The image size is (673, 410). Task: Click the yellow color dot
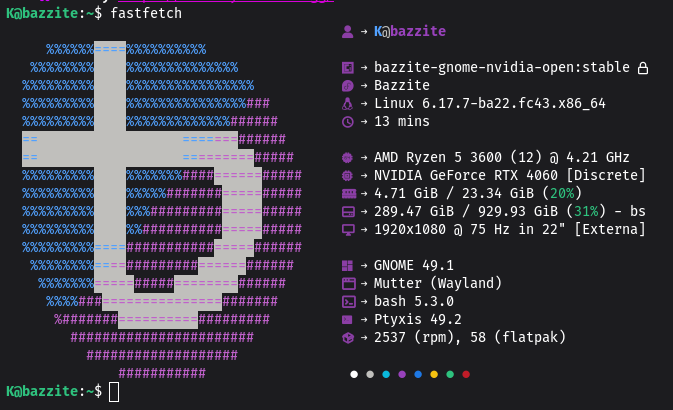434,374
